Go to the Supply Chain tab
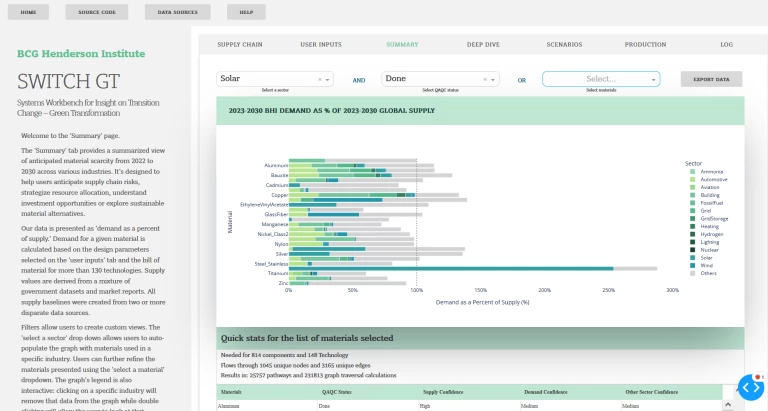 (239, 45)
